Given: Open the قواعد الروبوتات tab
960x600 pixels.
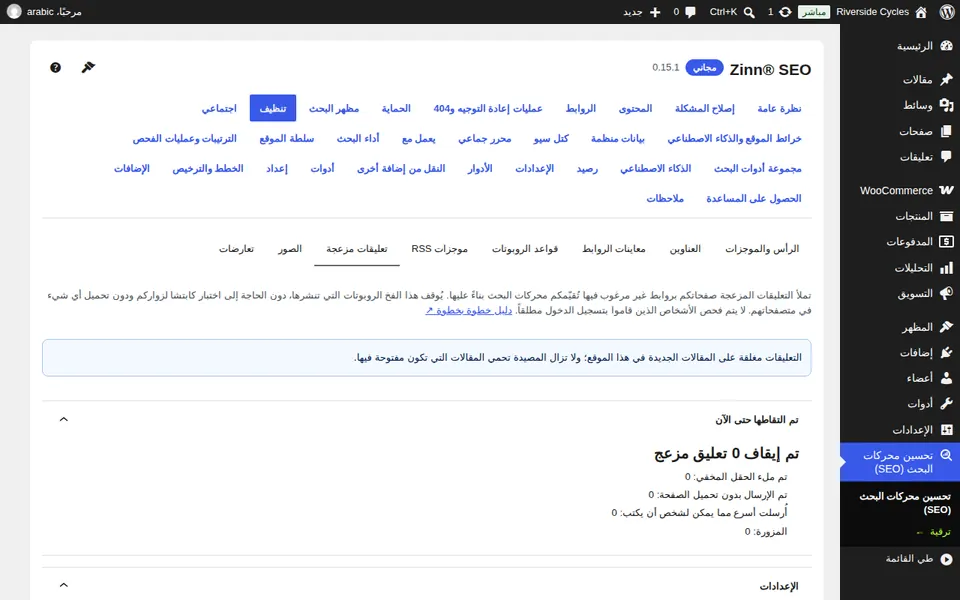Looking at the screenshot, I should pyautogui.click(x=525, y=249).
